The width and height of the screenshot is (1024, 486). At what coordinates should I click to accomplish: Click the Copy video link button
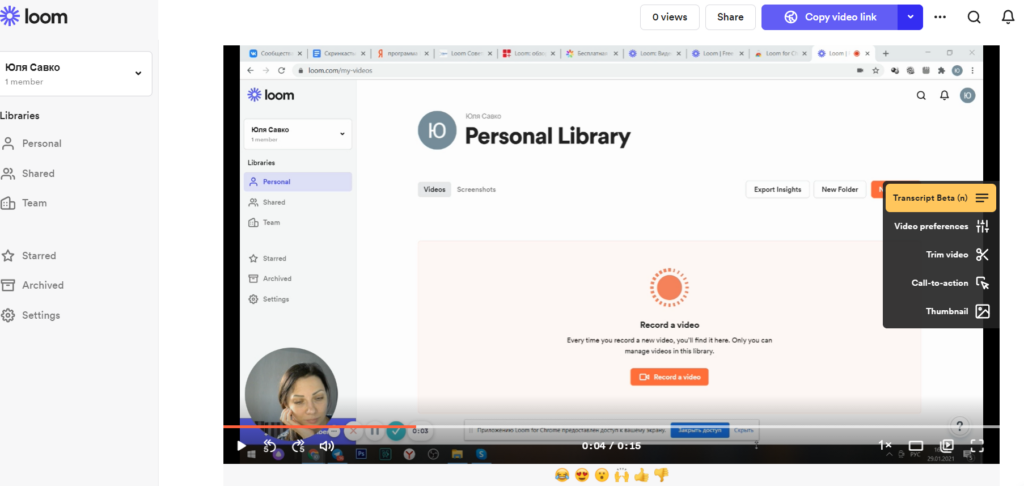pyautogui.click(x=828, y=17)
